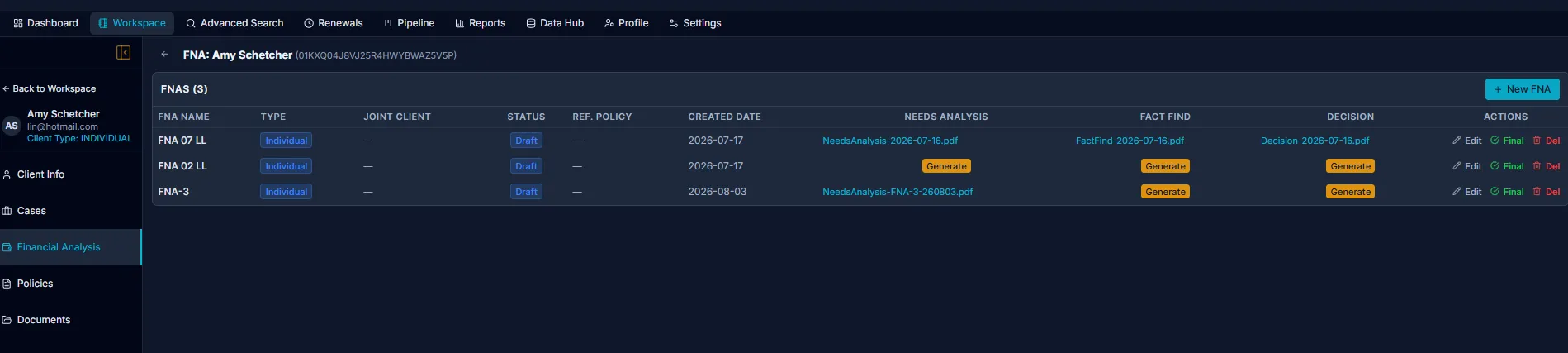Viewport: 1568px width, 353px height.
Task: Open Client Info in the sidebar
Action: [71, 174]
